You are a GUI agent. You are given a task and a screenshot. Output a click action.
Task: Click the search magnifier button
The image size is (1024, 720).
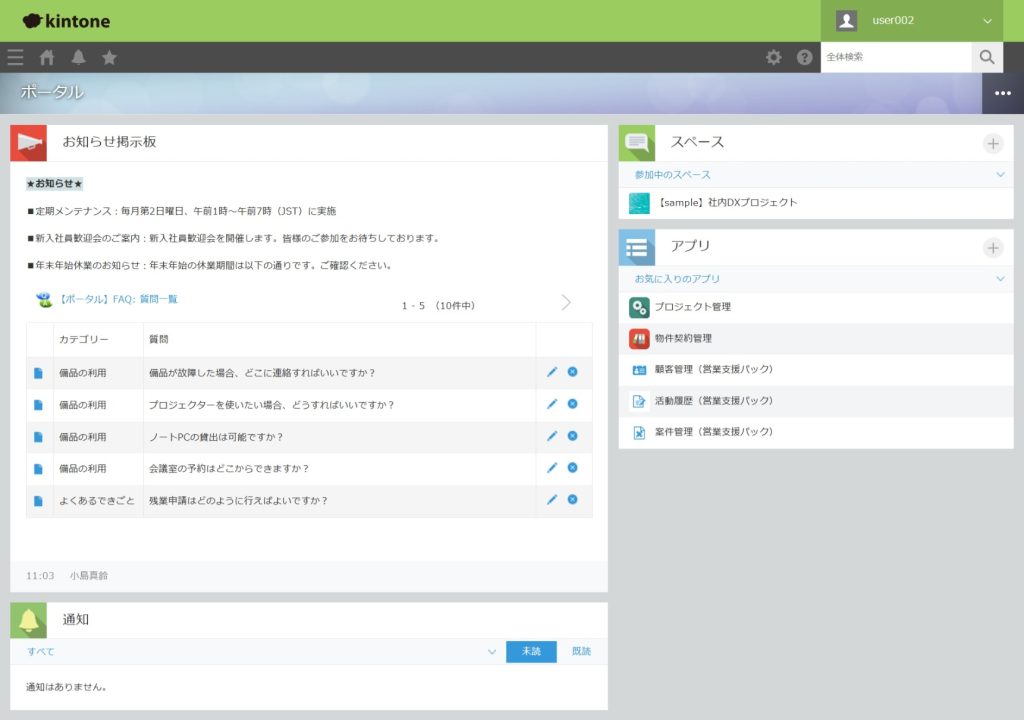click(x=986, y=57)
